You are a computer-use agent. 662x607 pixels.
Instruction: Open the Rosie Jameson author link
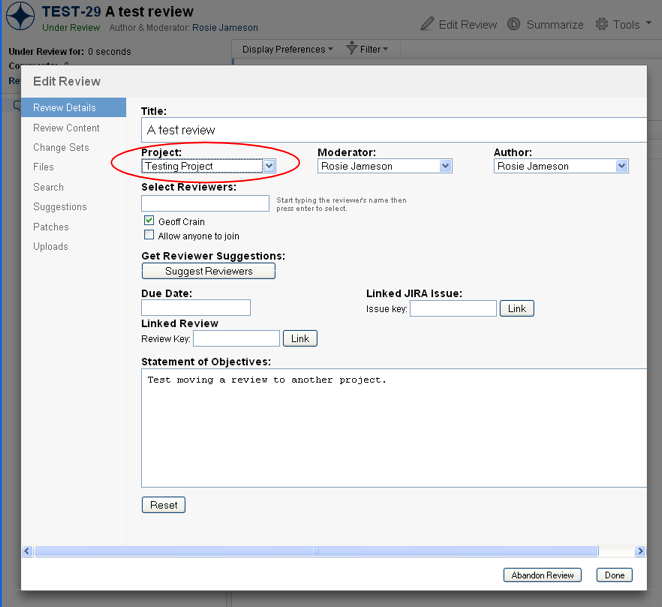(x=225, y=27)
